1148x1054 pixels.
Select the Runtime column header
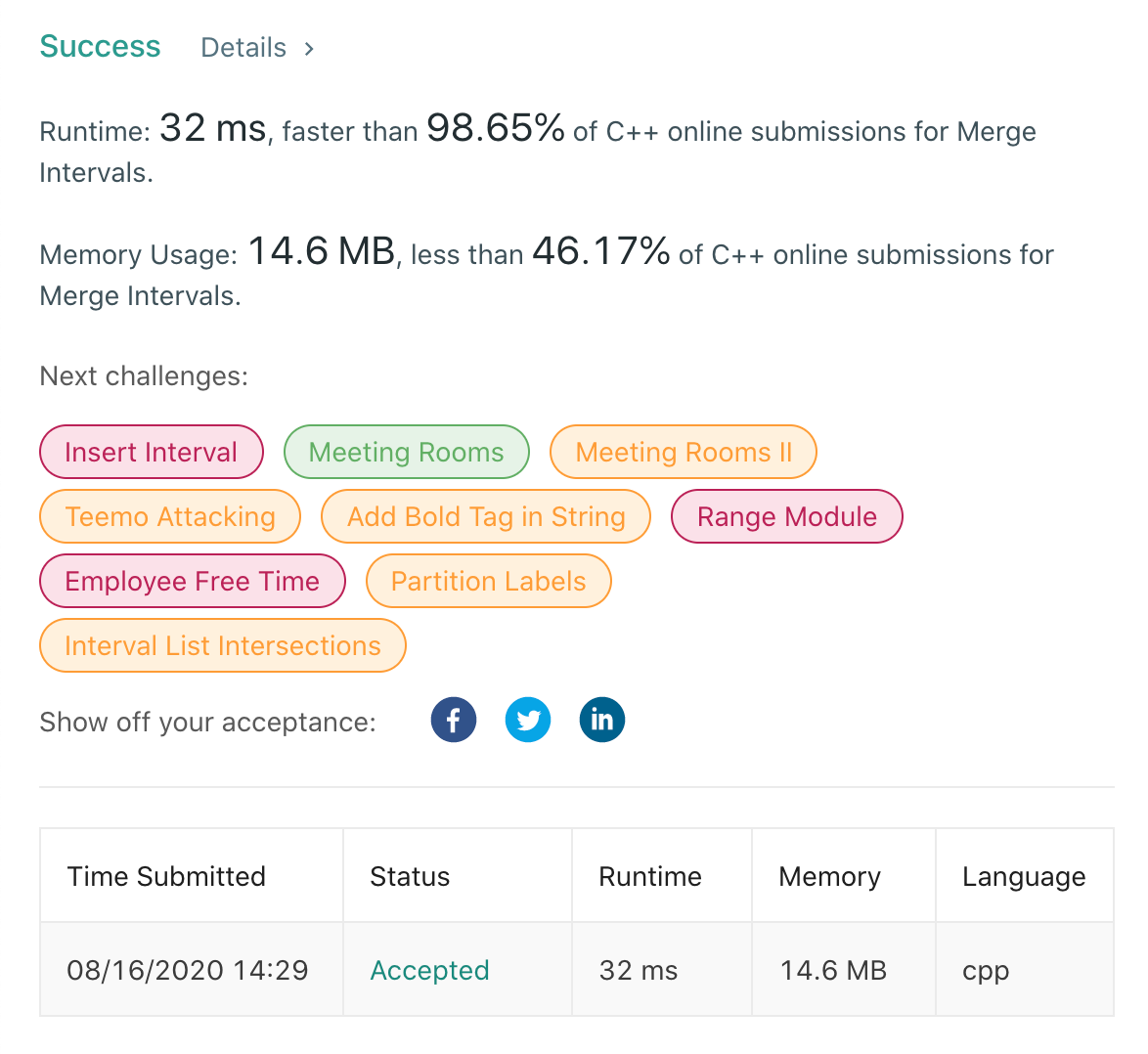(x=650, y=876)
